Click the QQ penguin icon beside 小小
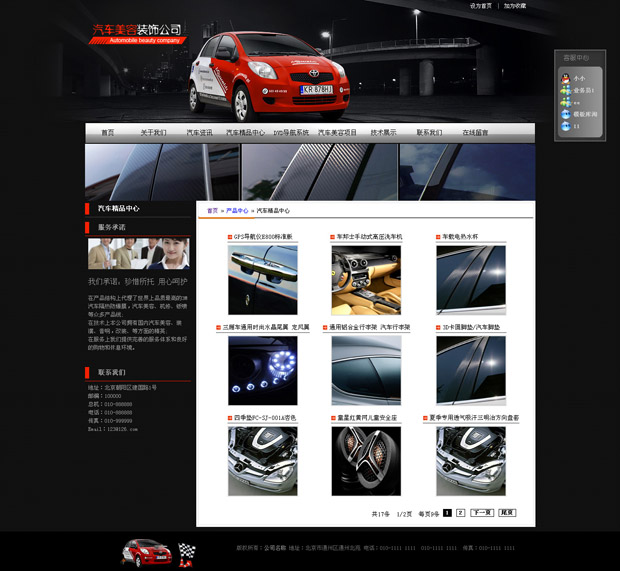The width and height of the screenshot is (620, 571). point(566,78)
